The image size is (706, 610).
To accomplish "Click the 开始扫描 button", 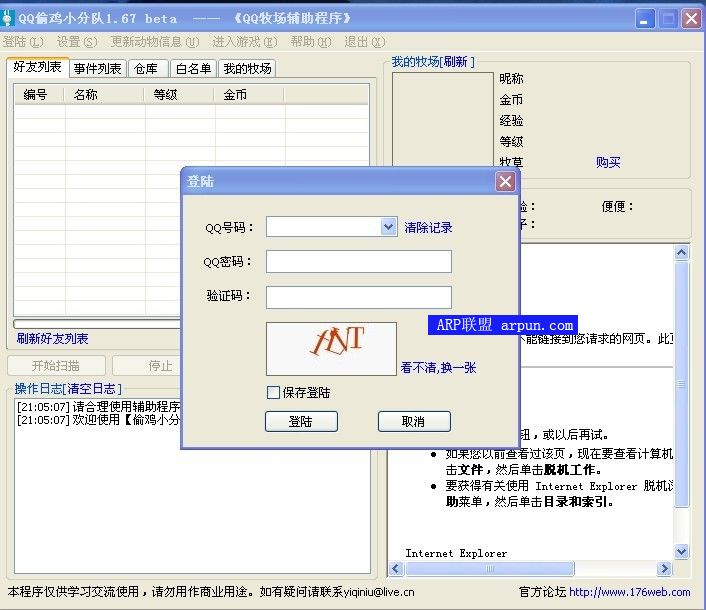I will pos(56,366).
